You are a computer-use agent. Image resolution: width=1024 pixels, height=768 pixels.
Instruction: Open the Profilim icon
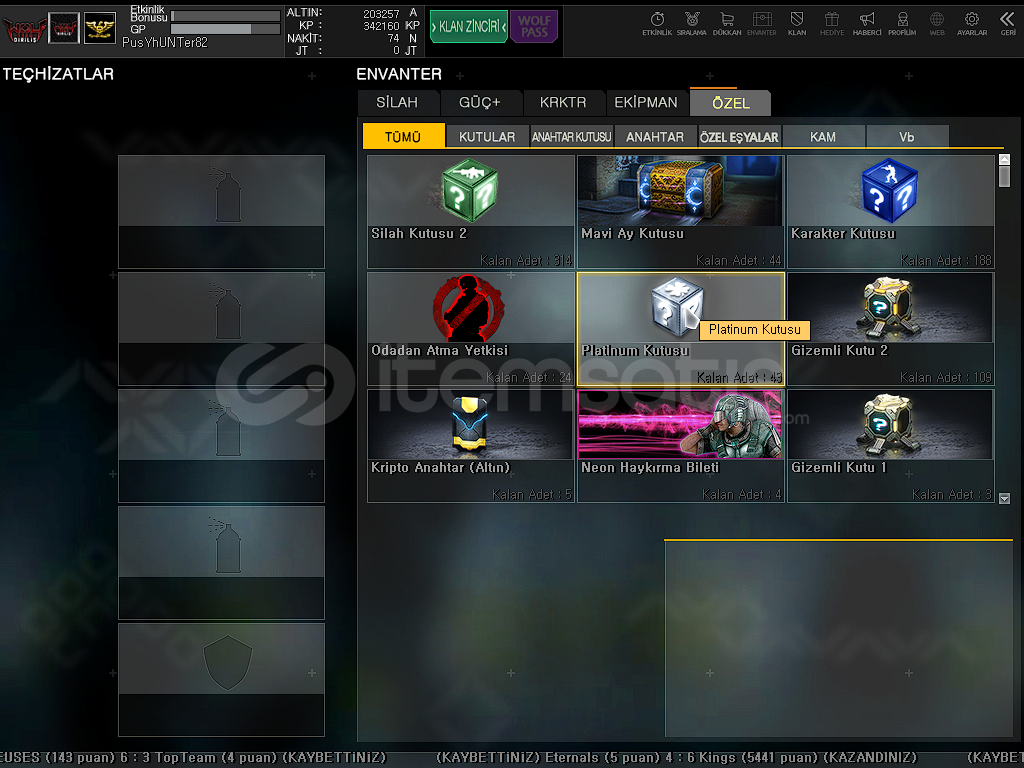point(902,24)
